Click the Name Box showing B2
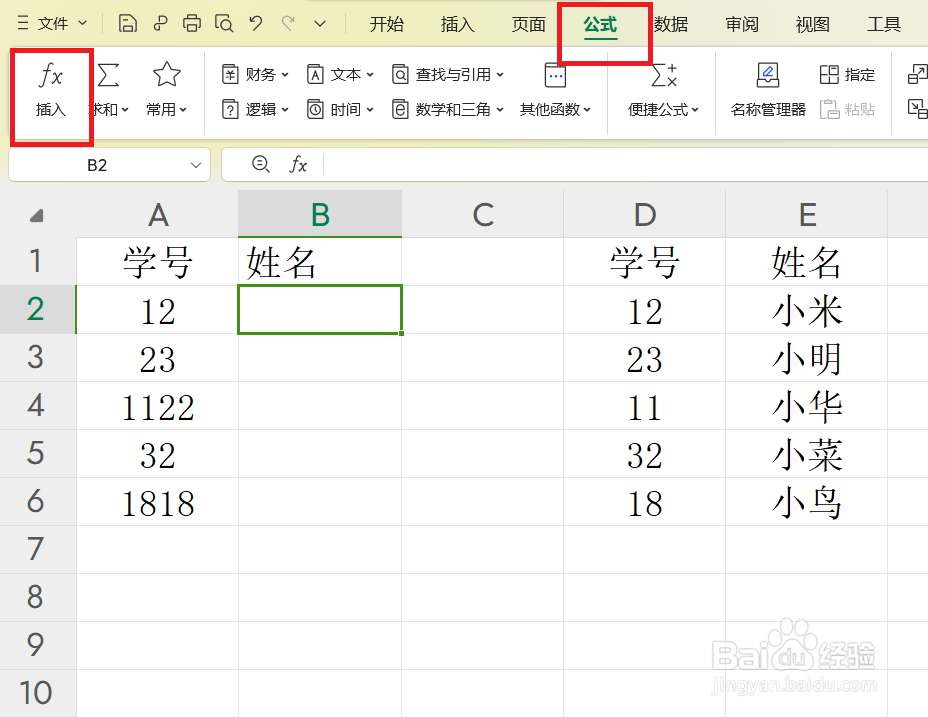 (x=97, y=165)
